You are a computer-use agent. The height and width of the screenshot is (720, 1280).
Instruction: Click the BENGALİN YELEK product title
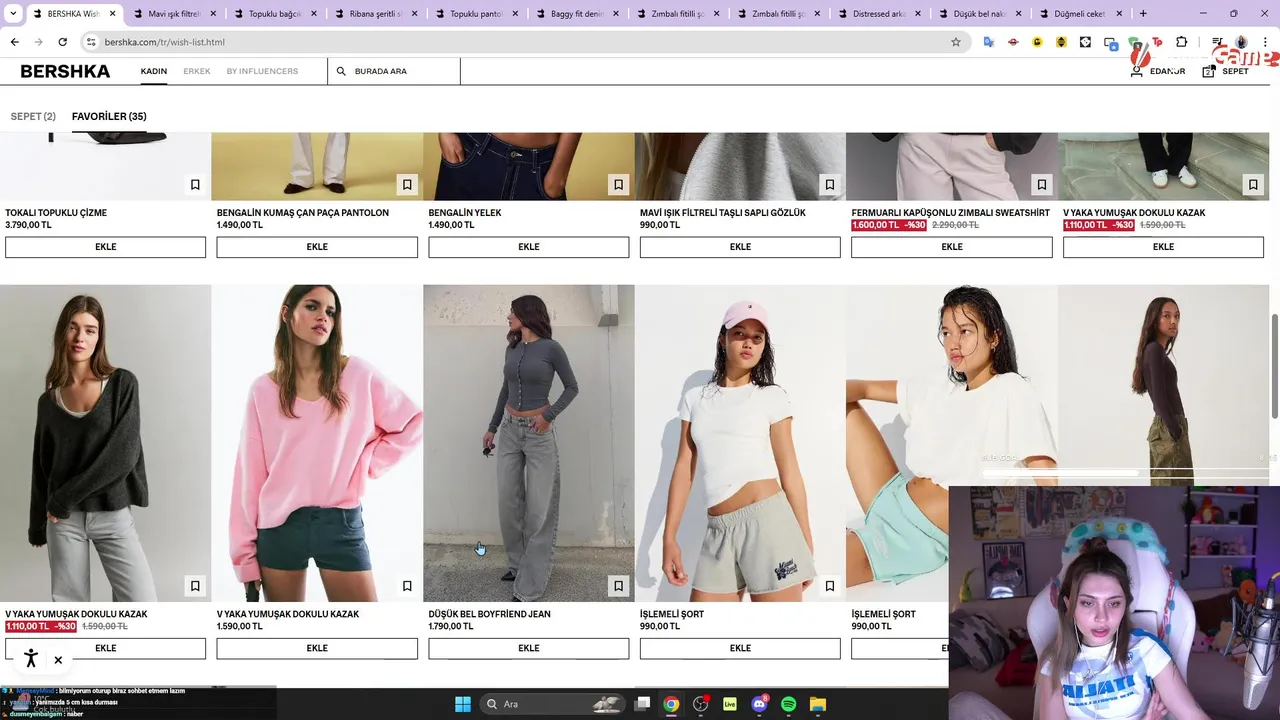pos(465,213)
